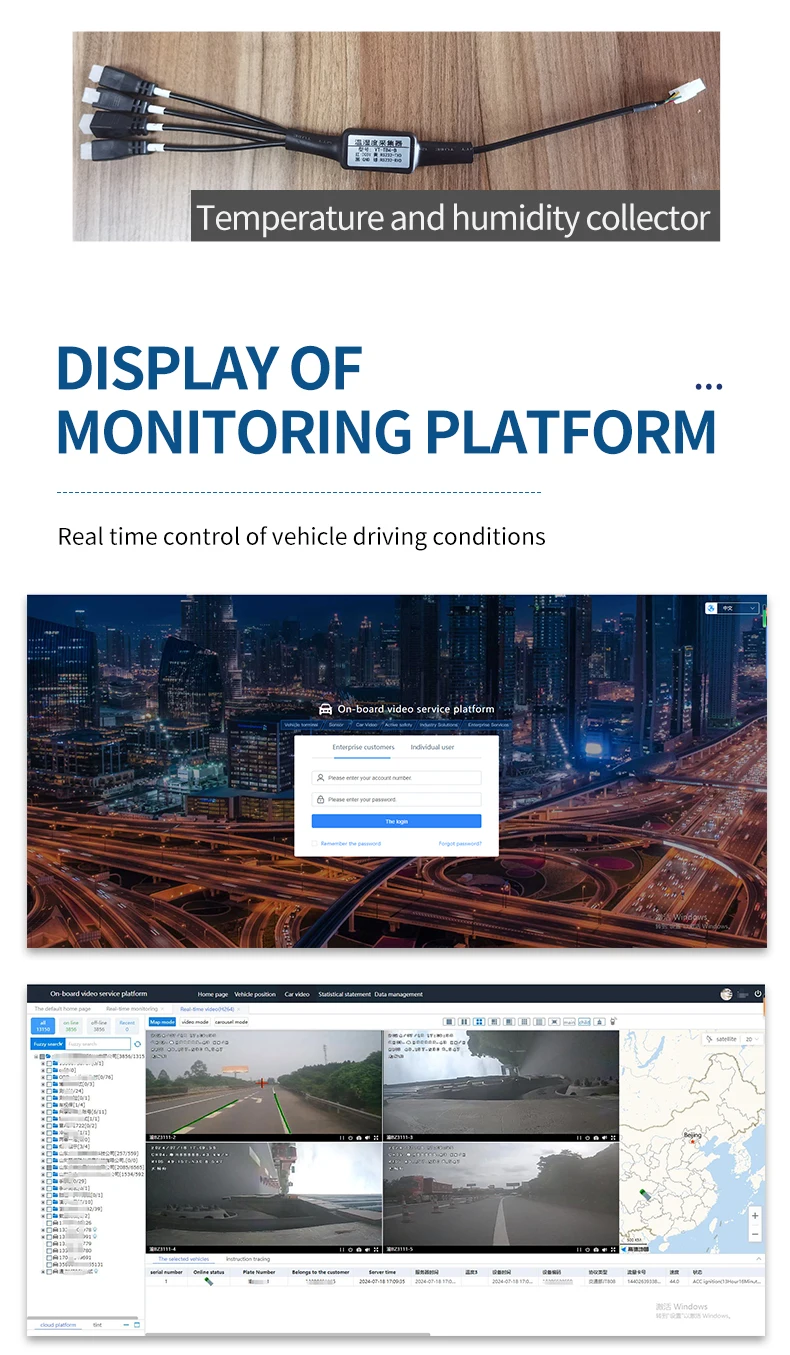Open Forgot password link
Viewport: 790px width, 1355px height.
pyautogui.click(x=460, y=844)
